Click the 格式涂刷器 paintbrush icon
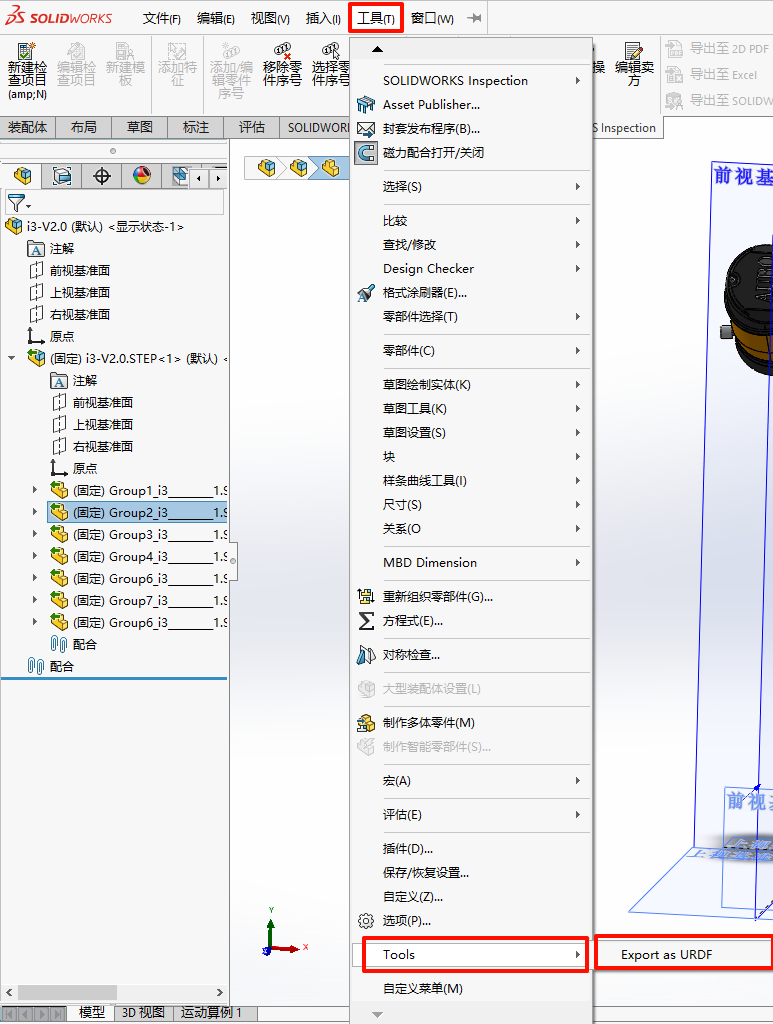This screenshot has width=773, height=1024. [x=366, y=293]
